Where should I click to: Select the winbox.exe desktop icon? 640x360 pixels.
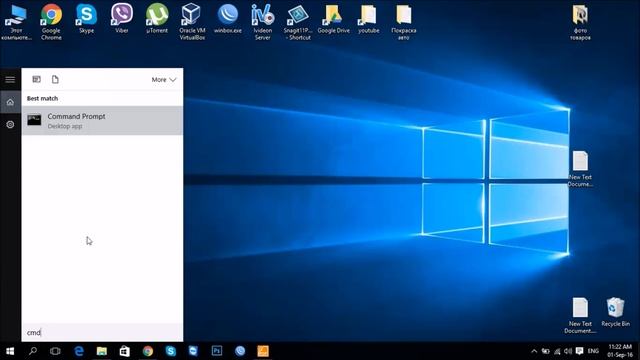tap(228, 19)
